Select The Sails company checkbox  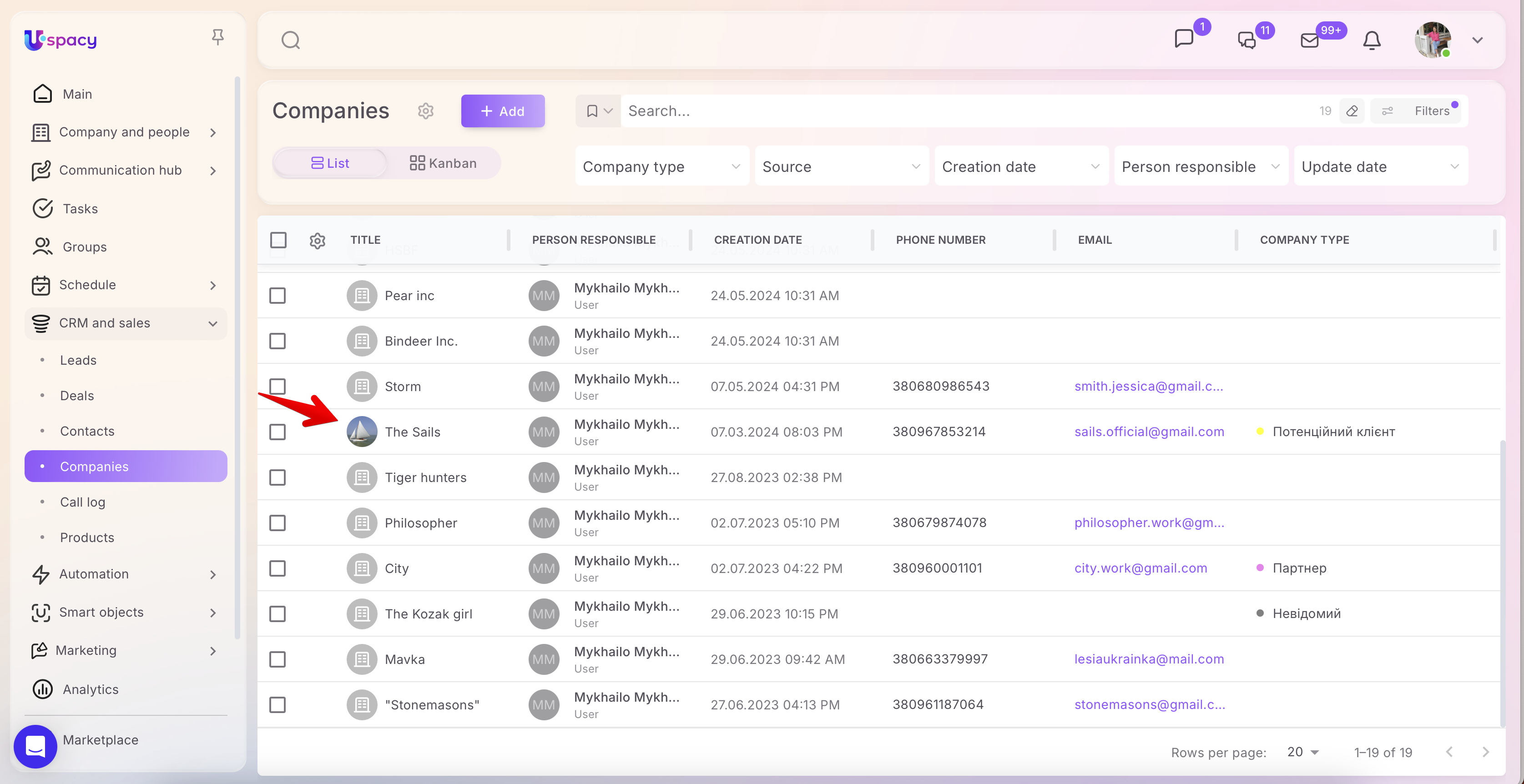pyautogui.click(x=278, y=432)
